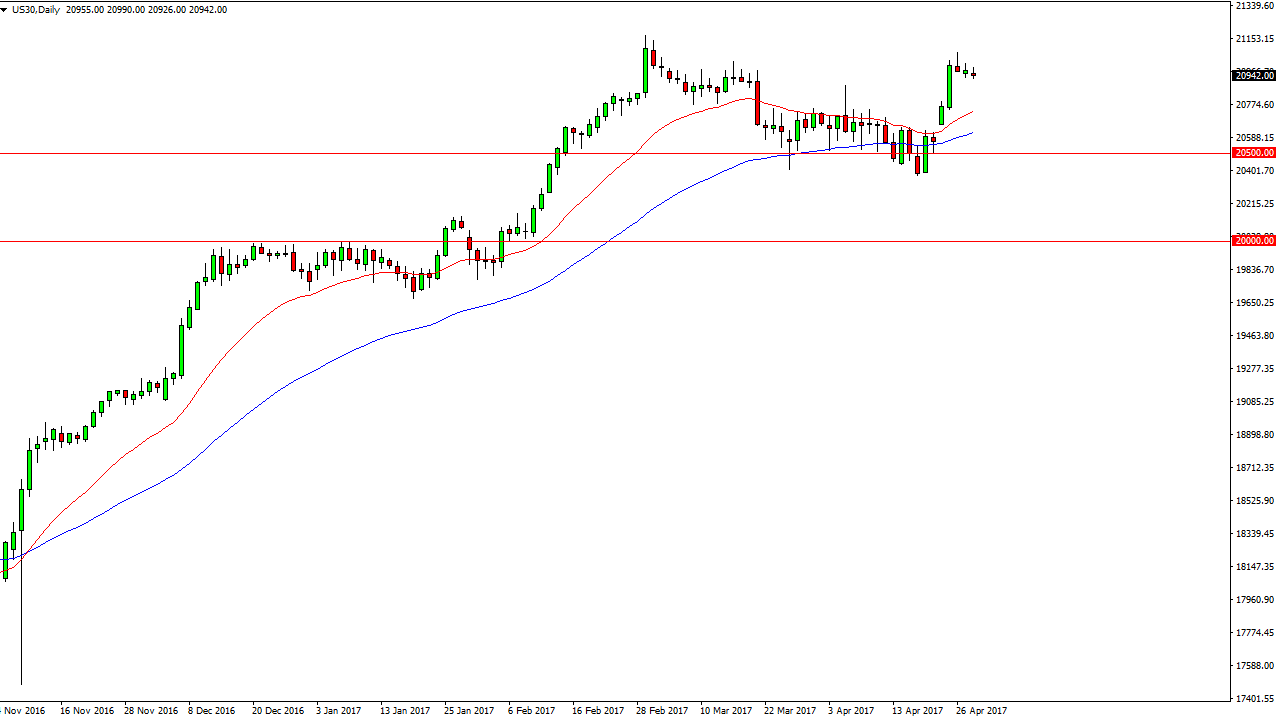Viewport: 1276px width, 722px height.
Task: Click the 21339.60 price scale label
Action: point(1253,6)
